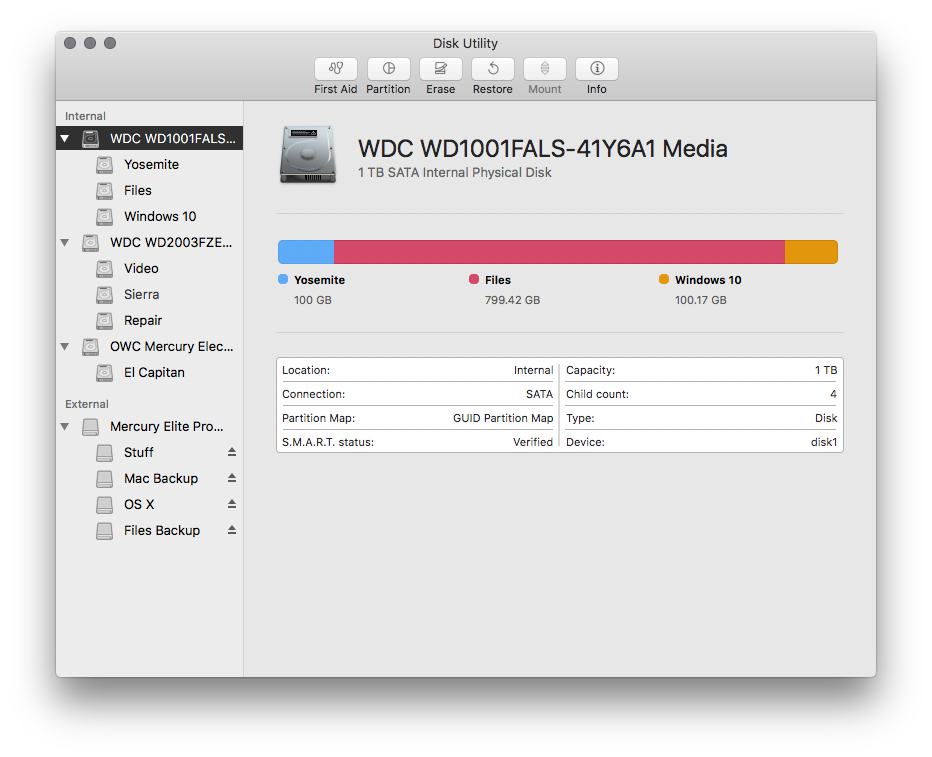Click the El Capitan volume icon
This screenshot has width=932, height=757.
coord(105,373)
